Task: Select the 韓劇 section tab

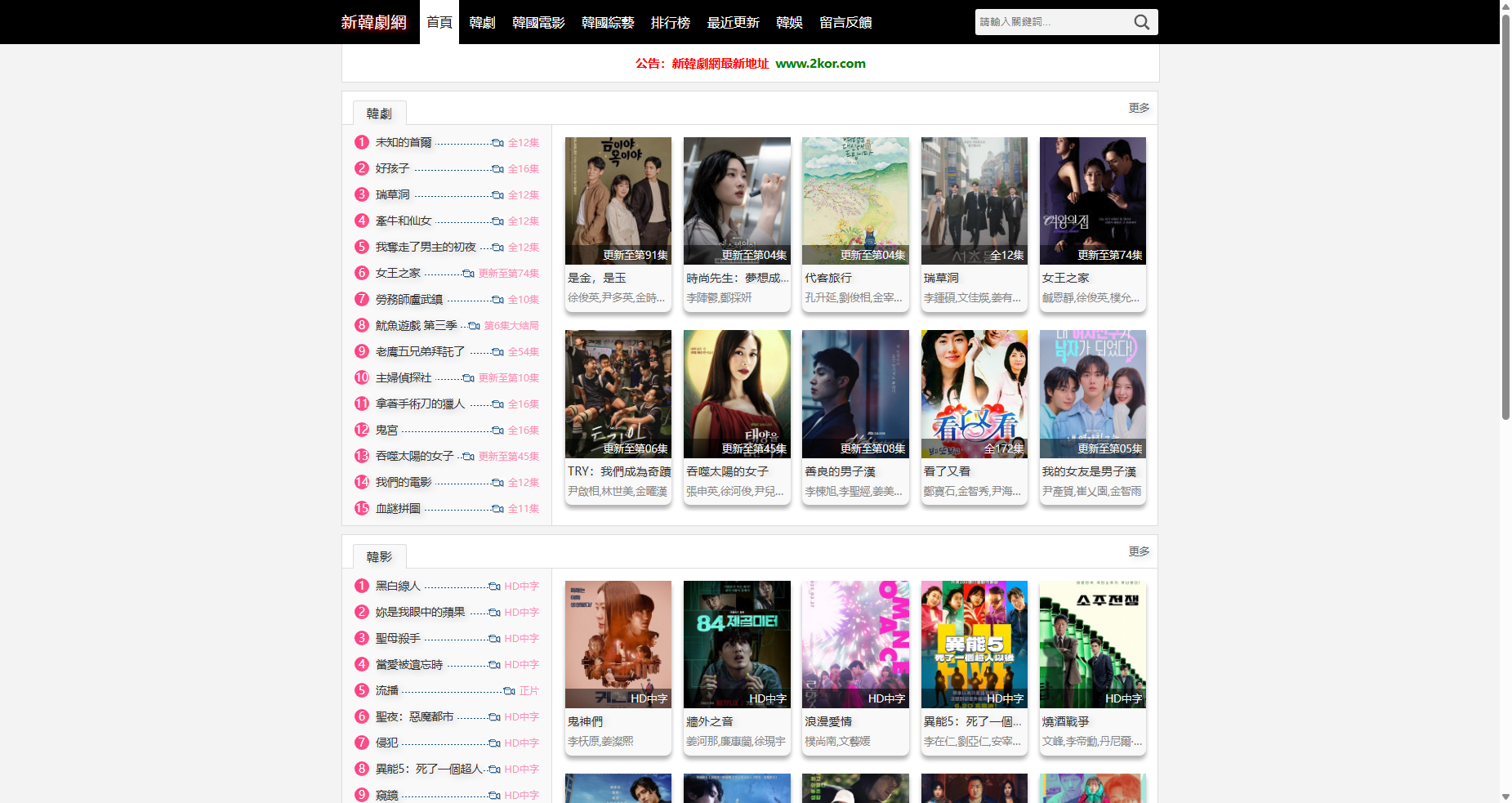Action: 379,114
